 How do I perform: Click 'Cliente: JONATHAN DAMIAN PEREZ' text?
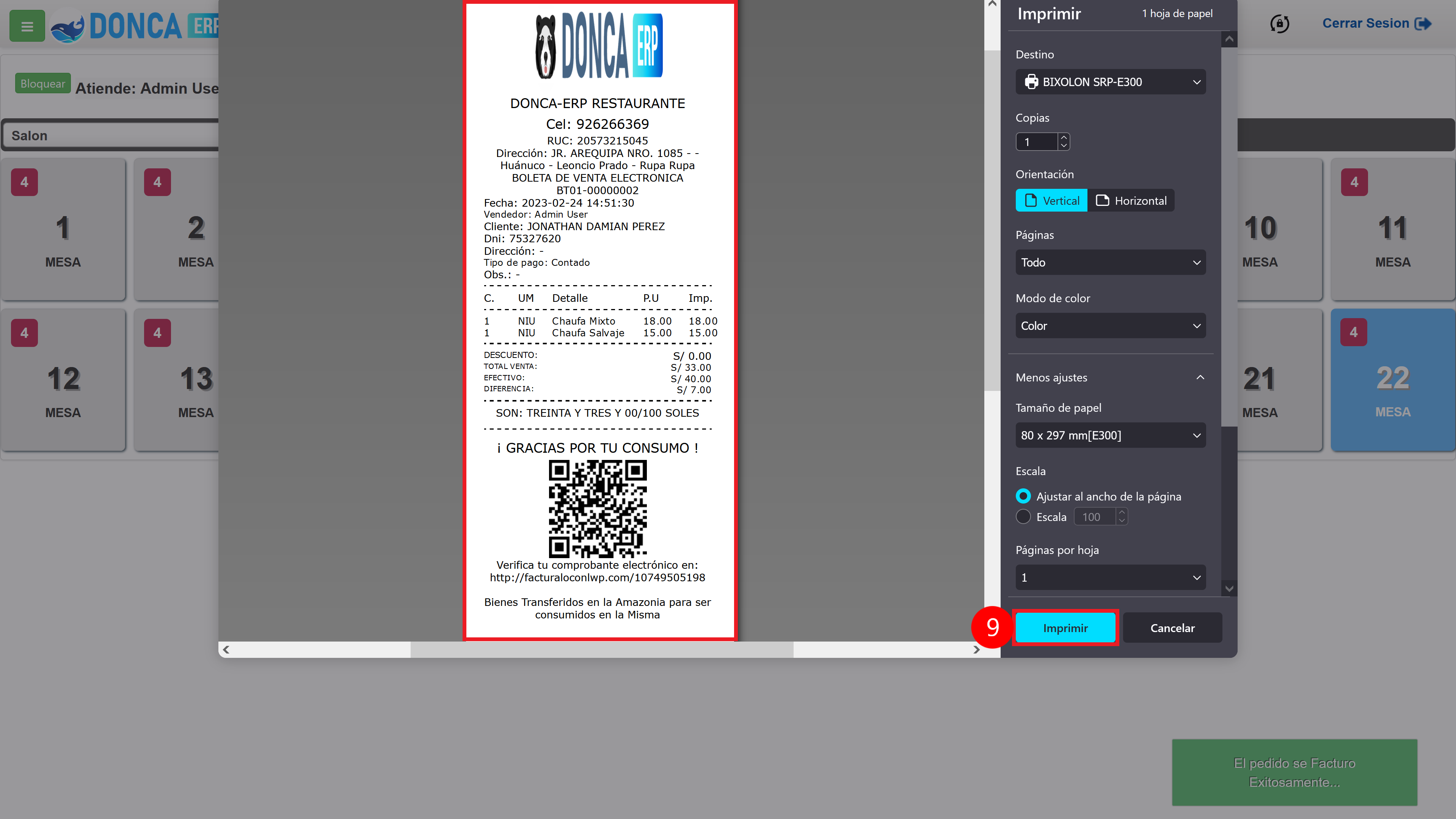click(x=574, y=227)
